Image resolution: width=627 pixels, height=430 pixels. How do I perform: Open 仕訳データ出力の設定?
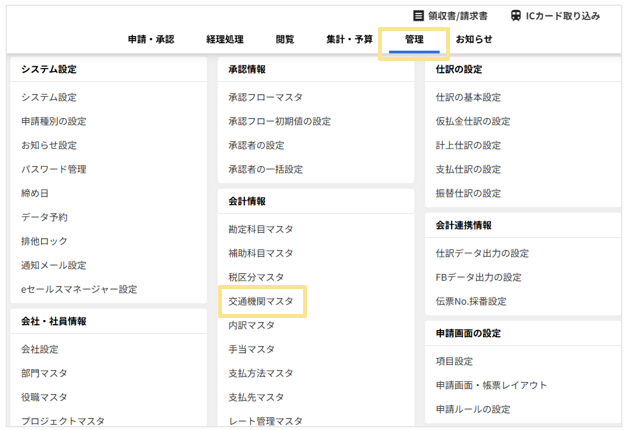482,253
